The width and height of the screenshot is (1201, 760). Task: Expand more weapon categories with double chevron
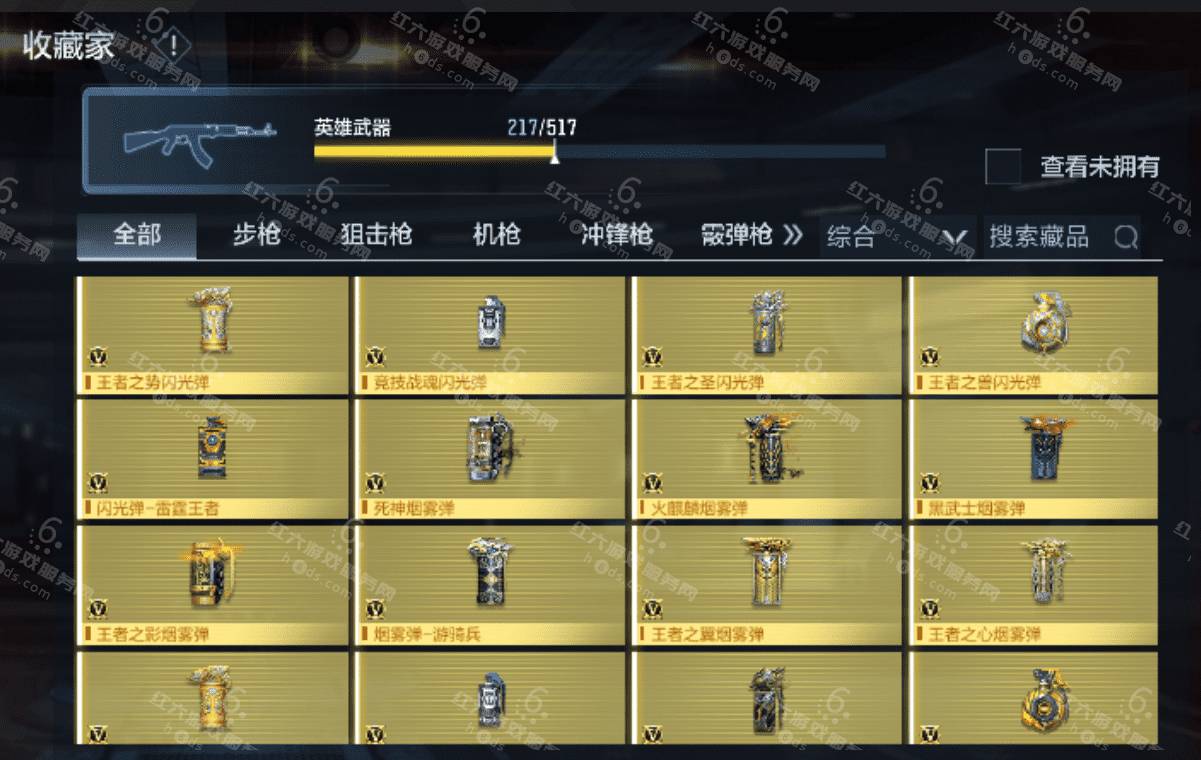(792, 235)
